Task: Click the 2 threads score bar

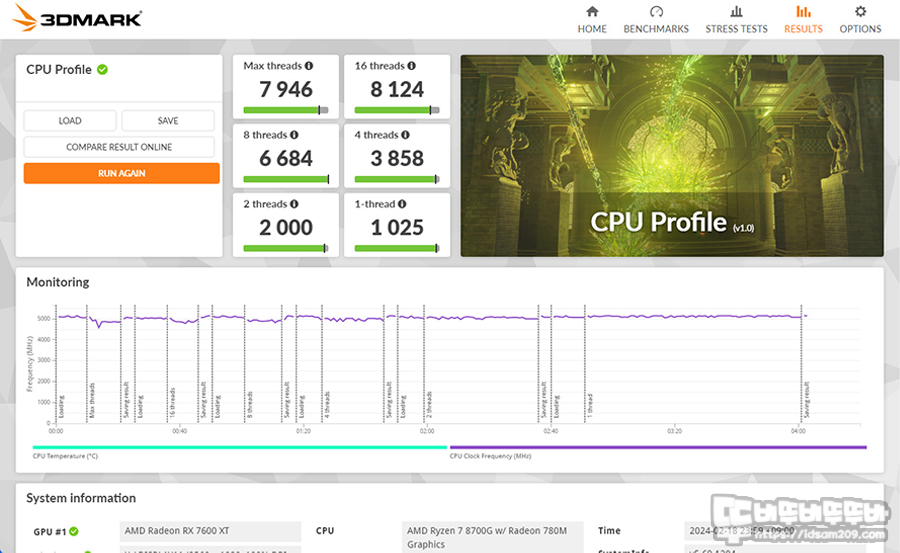Action: pos(286,248)
